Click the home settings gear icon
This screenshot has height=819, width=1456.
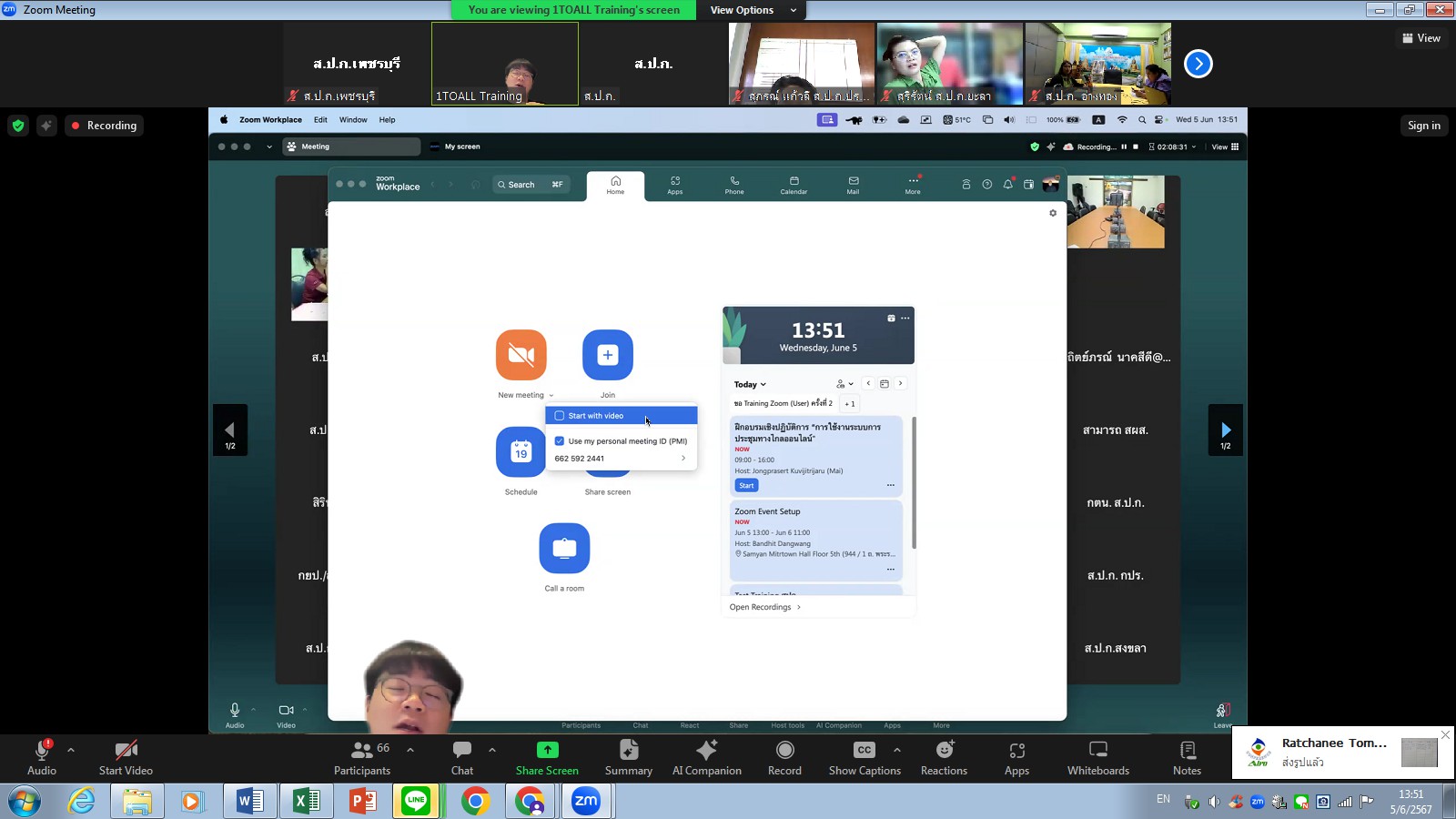pos(1053,213)
